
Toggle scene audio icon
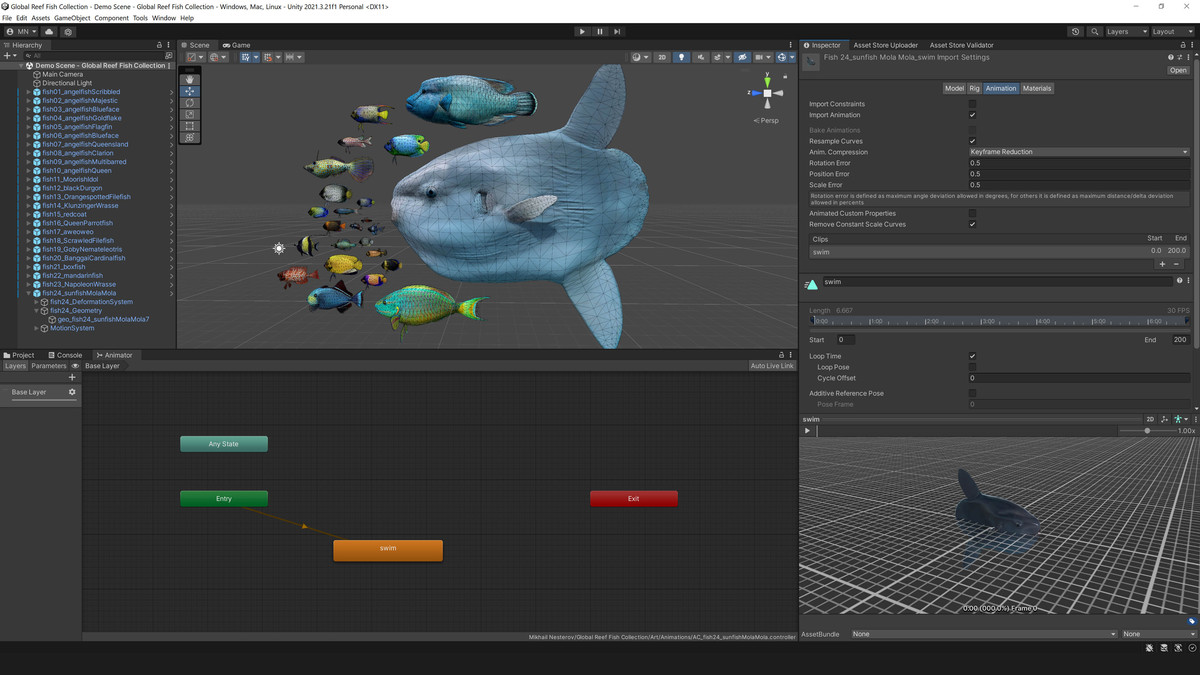(703, 57)
